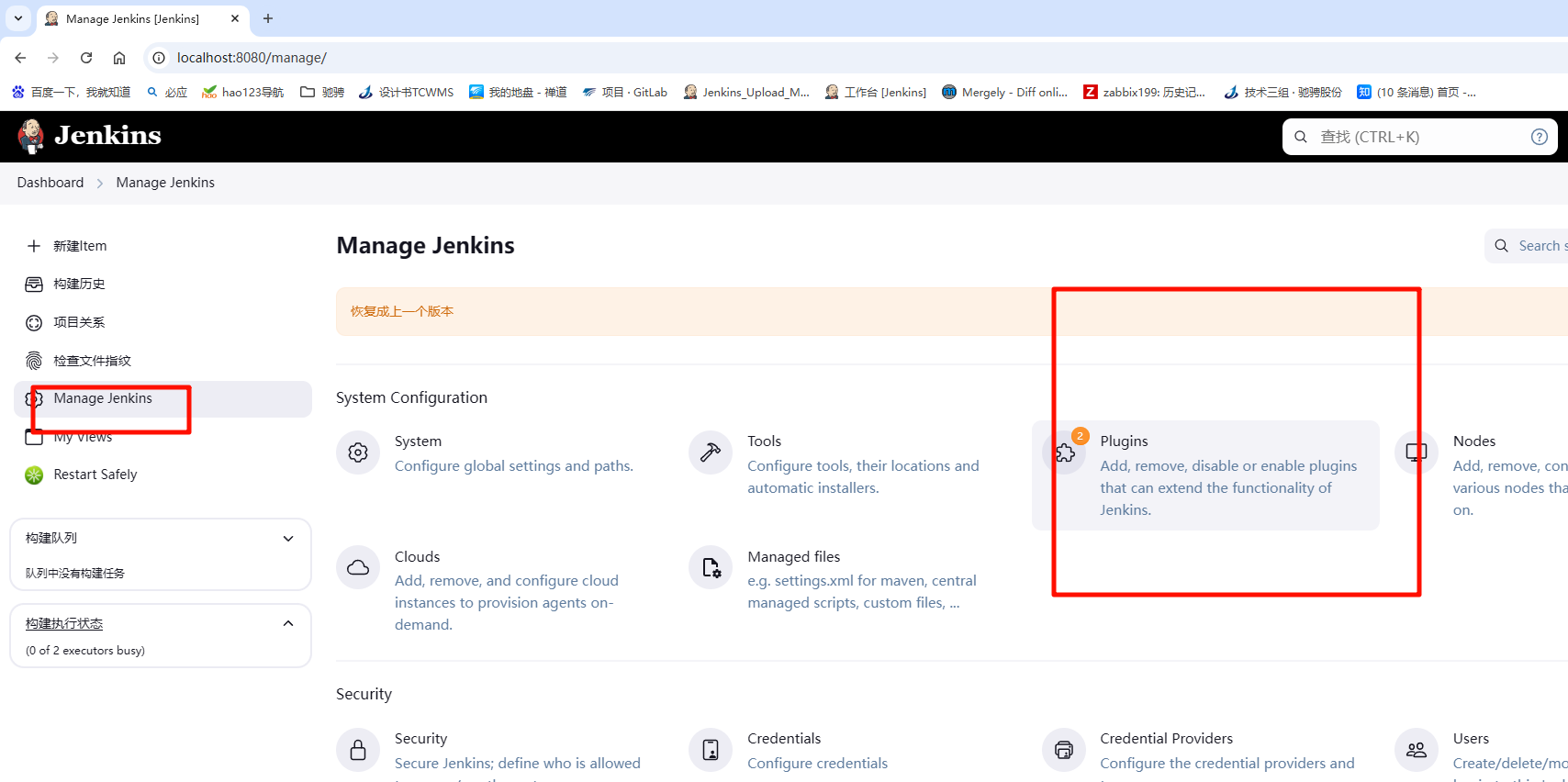
Task: Click the Plugins puzzle icon
Action: (1064, 452)
